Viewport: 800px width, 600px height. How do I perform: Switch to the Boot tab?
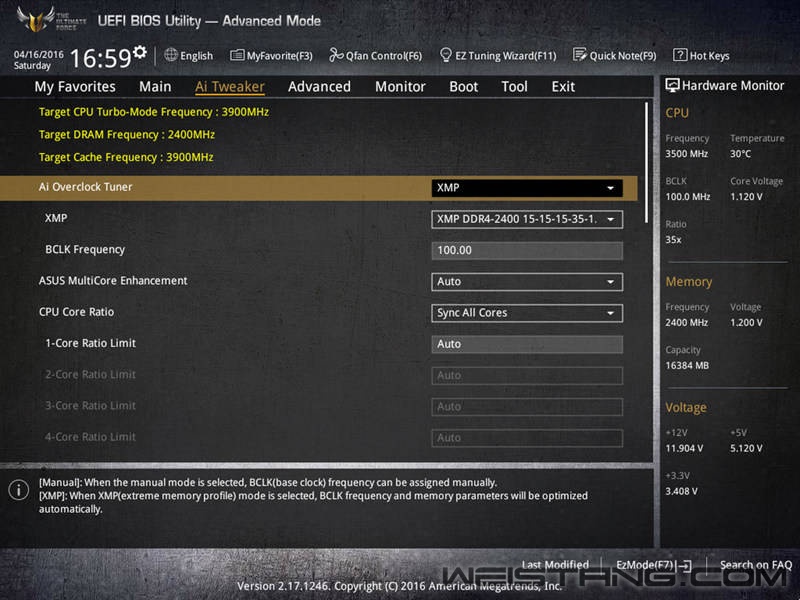[463, 87]
